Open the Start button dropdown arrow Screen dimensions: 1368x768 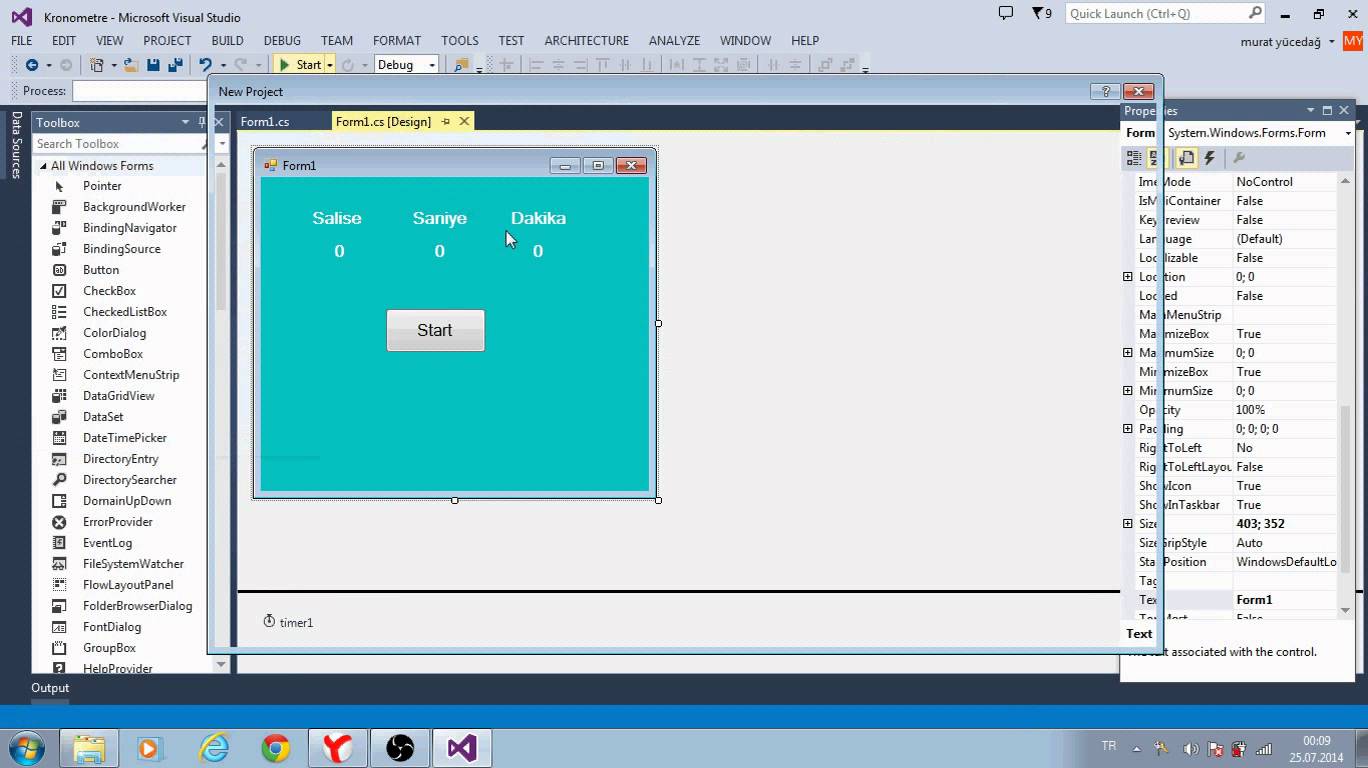329,65
